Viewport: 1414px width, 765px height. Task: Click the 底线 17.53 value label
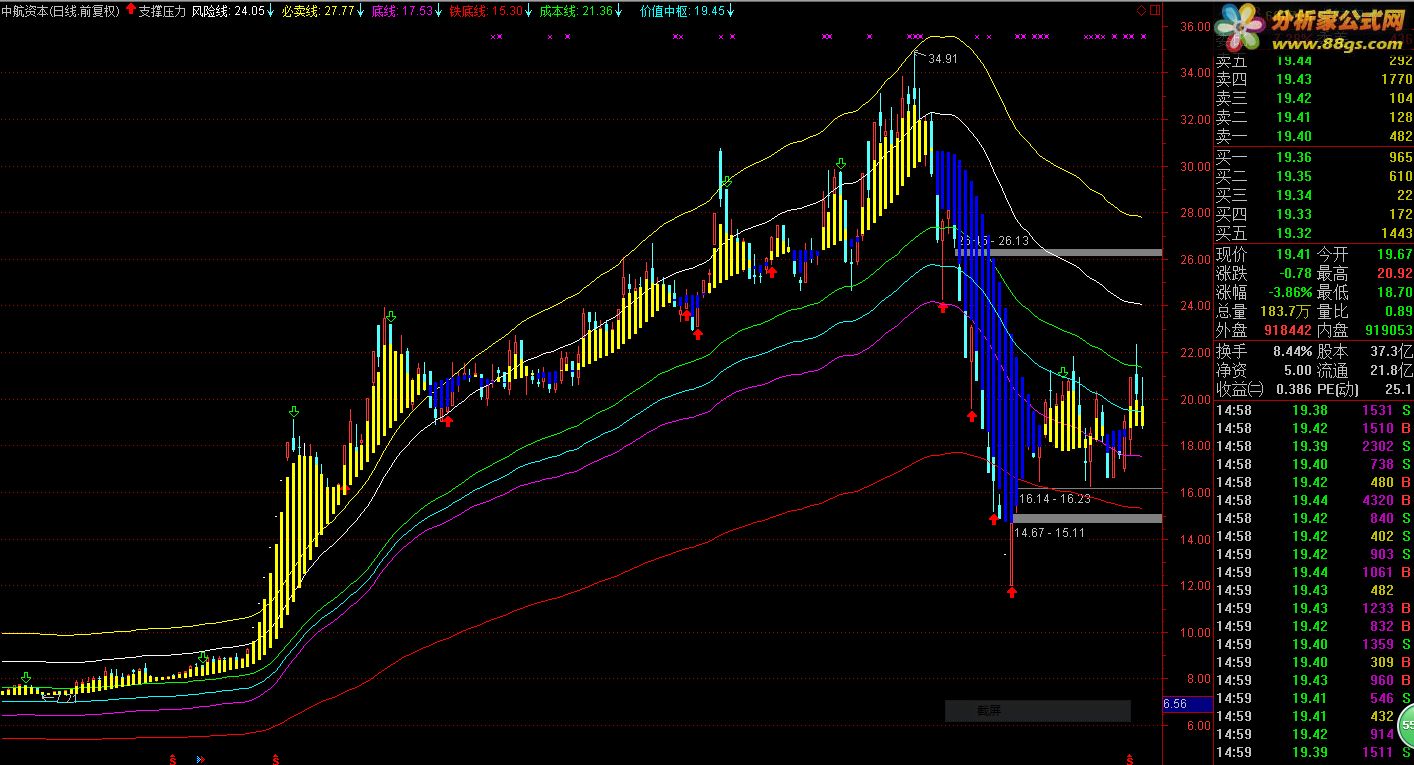click(403, 11)
